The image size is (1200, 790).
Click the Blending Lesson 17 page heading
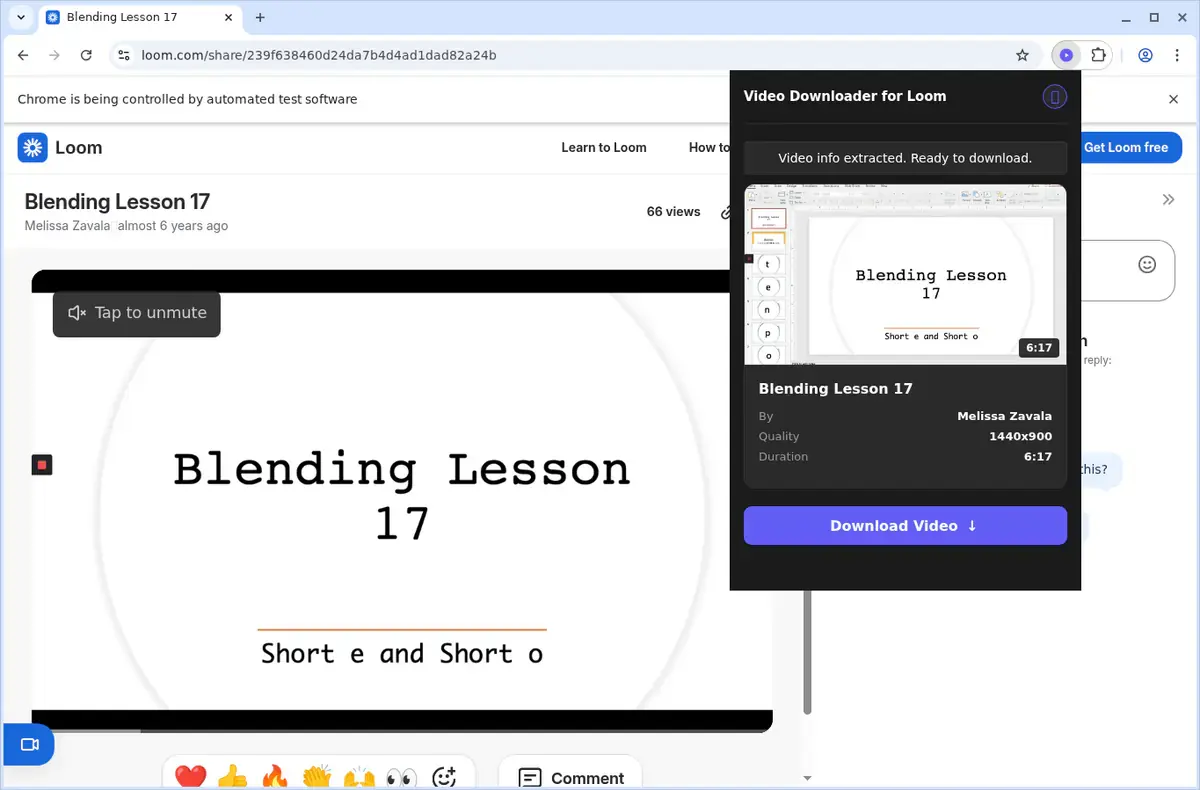coord(117,202)
